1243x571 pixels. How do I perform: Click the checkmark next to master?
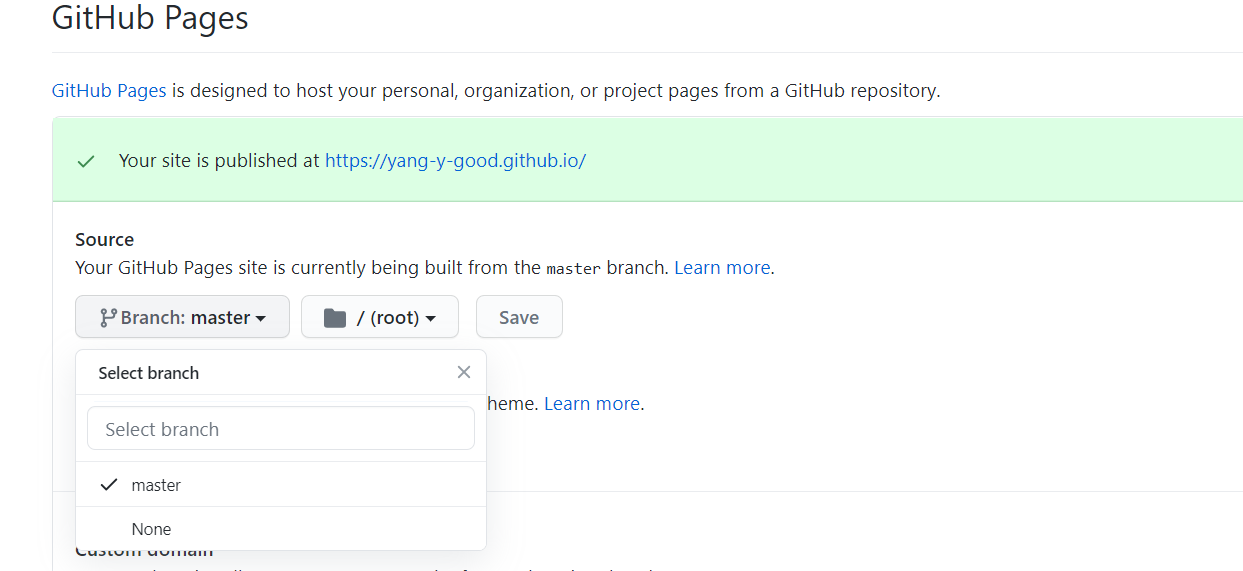pyautogui.click(x=109, y=484)
